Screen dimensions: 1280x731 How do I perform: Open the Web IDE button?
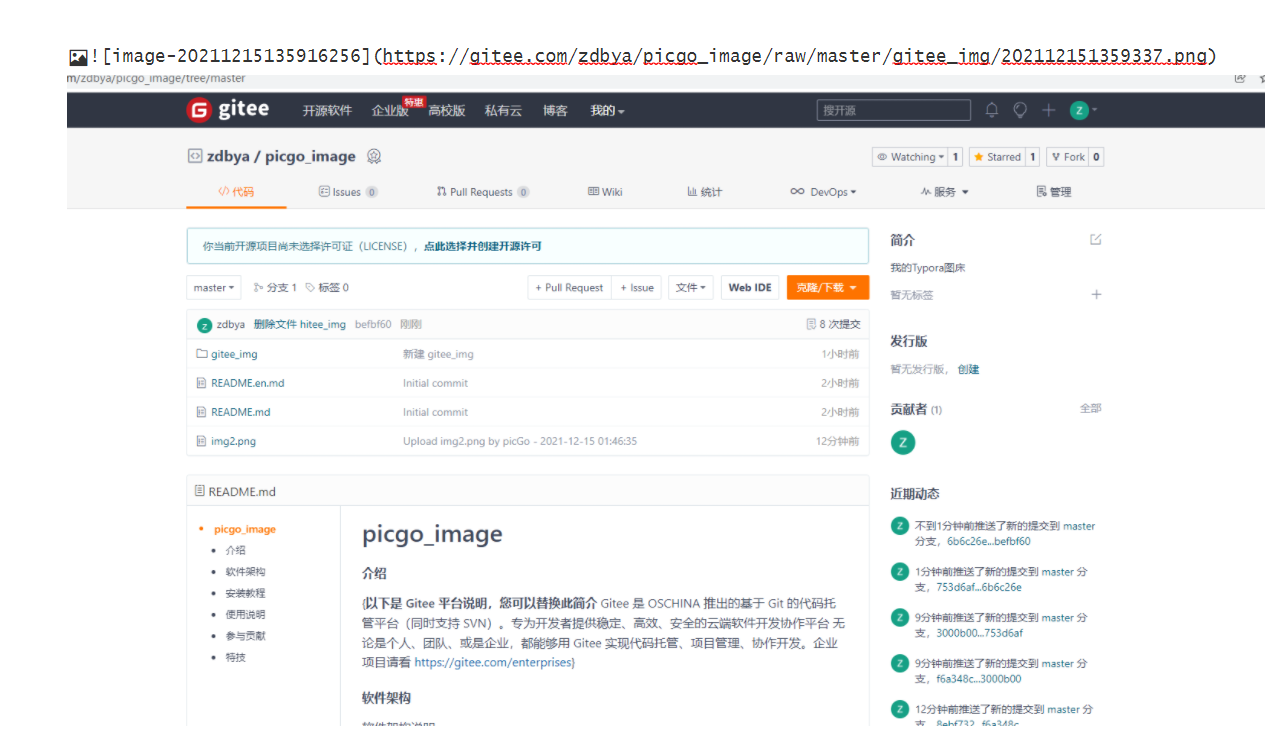point(750,287)
